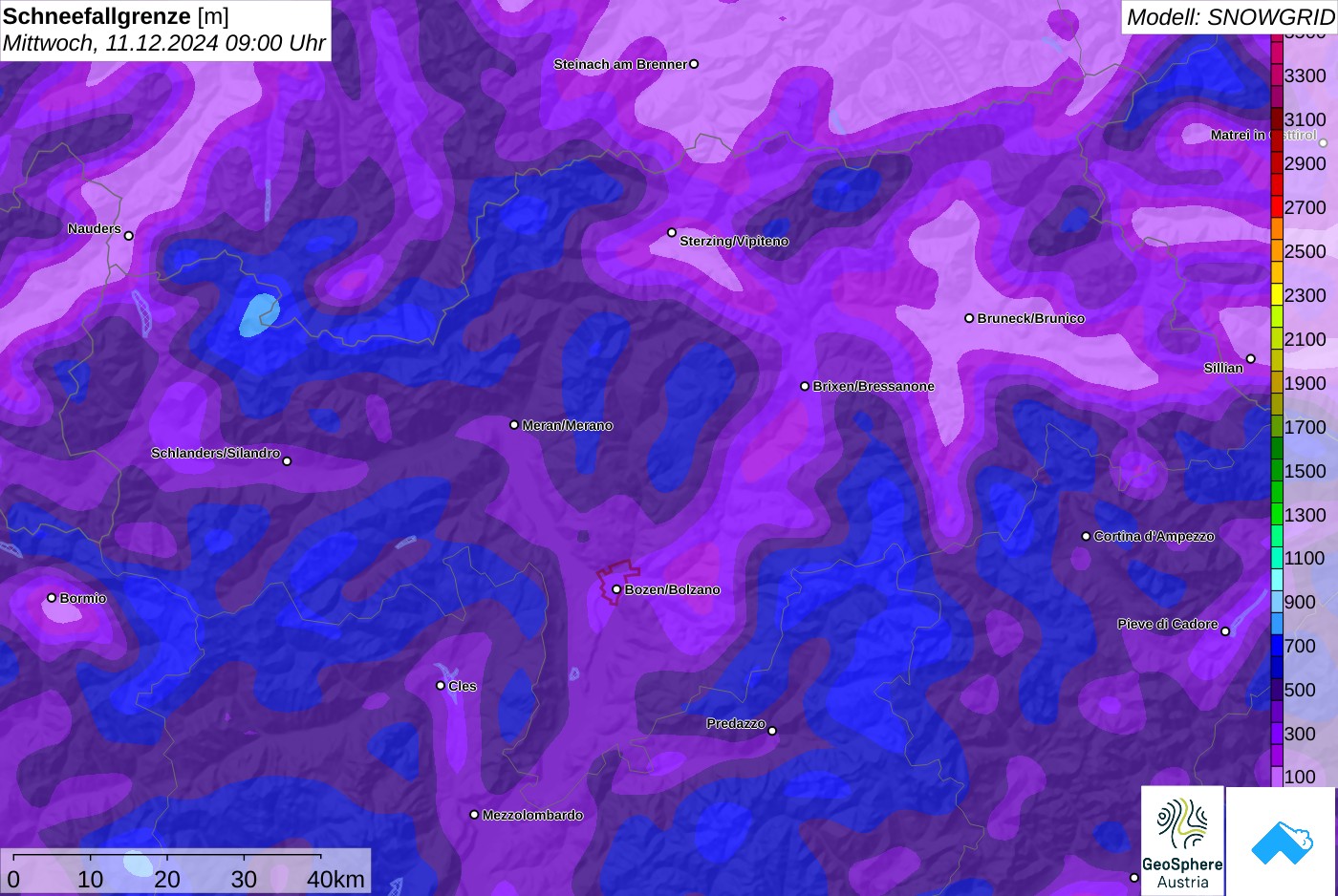The width and height of the screenshot is (1338, 896).
Task: Click the 'Sillian' label text
Action: (x=1223, y=368)
